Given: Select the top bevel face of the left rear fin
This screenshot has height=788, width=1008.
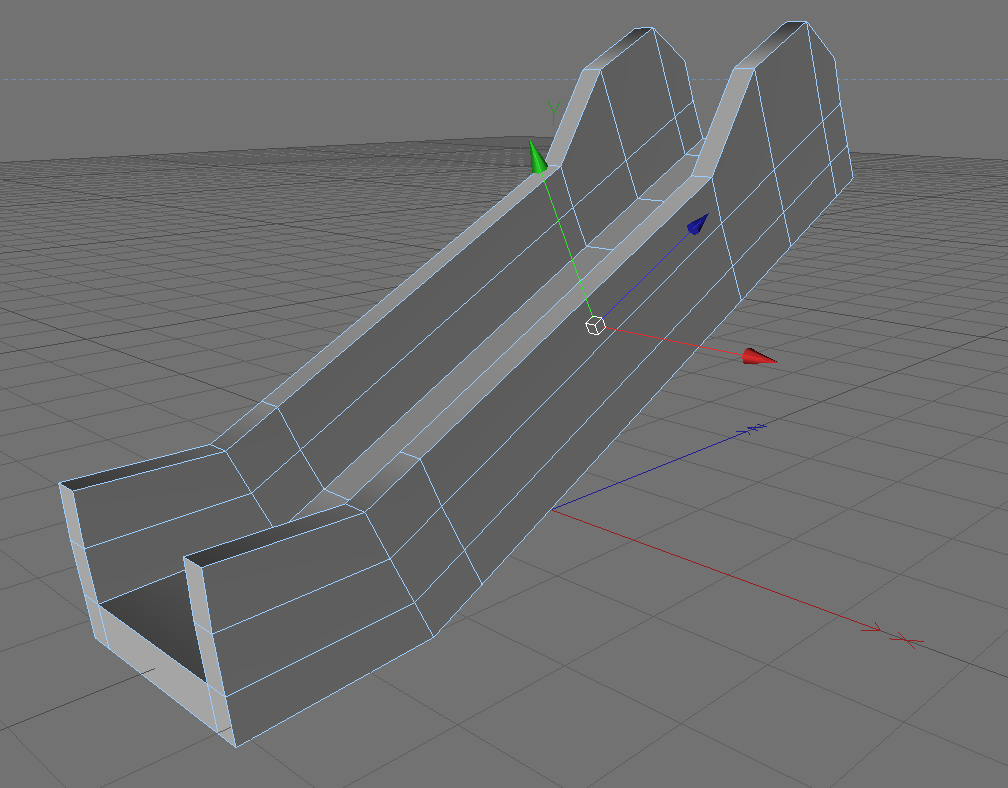Looking at the screenshot, I should [x=618, y=48].
